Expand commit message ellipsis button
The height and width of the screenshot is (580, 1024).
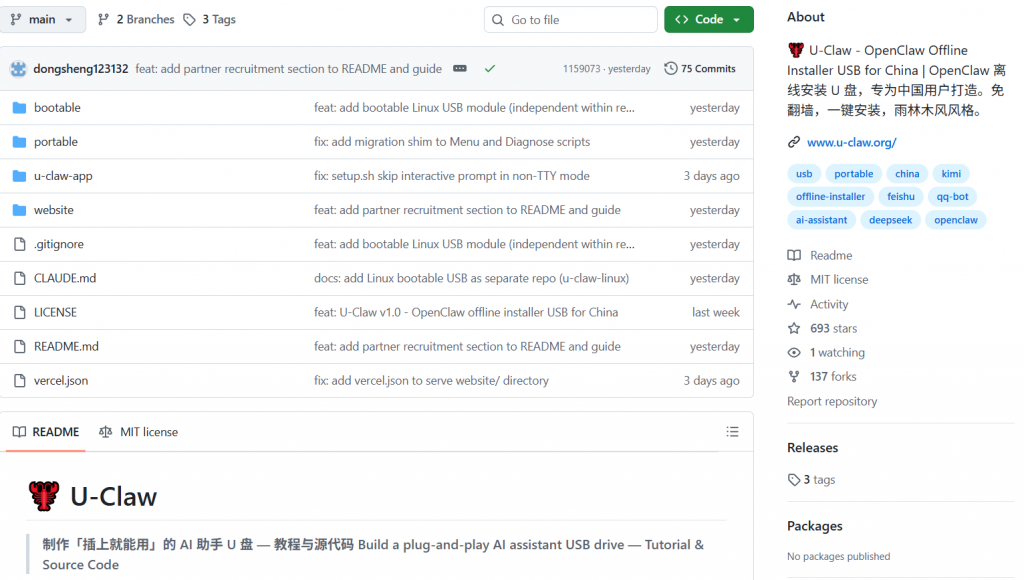click(460, 69)
